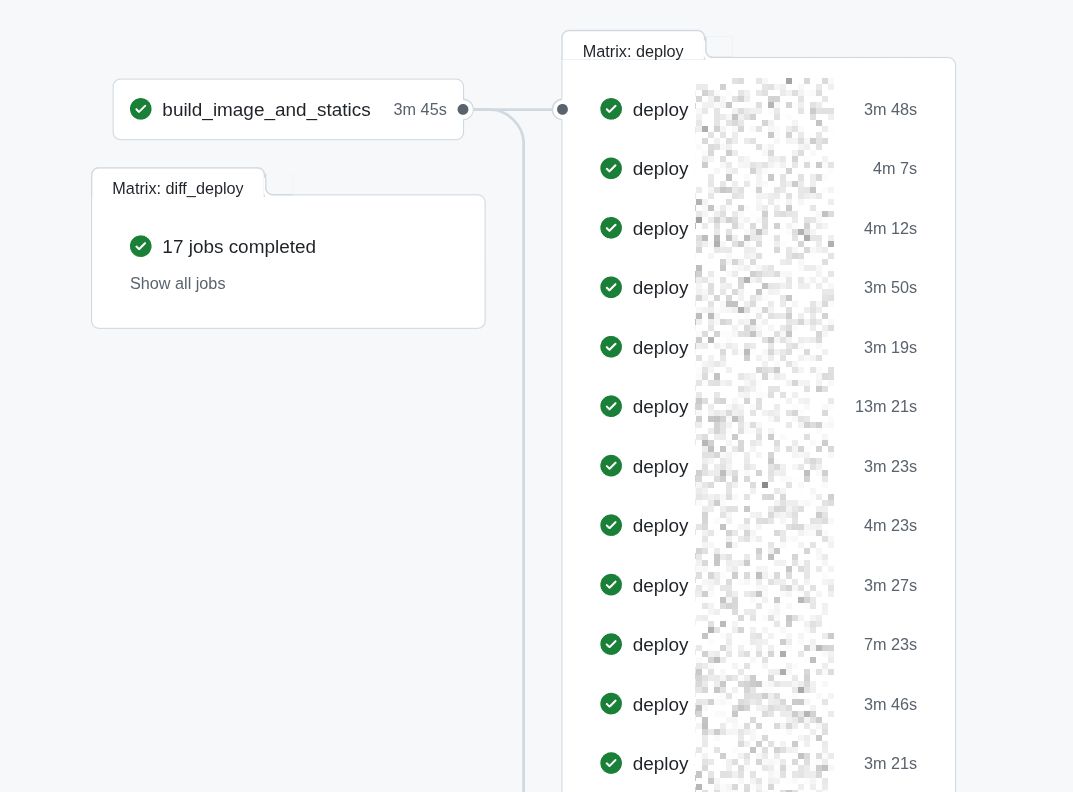Open the deploy job taking 3m 46s
The width and height of the screenshot is (1073, 792).
click(660, 704)
